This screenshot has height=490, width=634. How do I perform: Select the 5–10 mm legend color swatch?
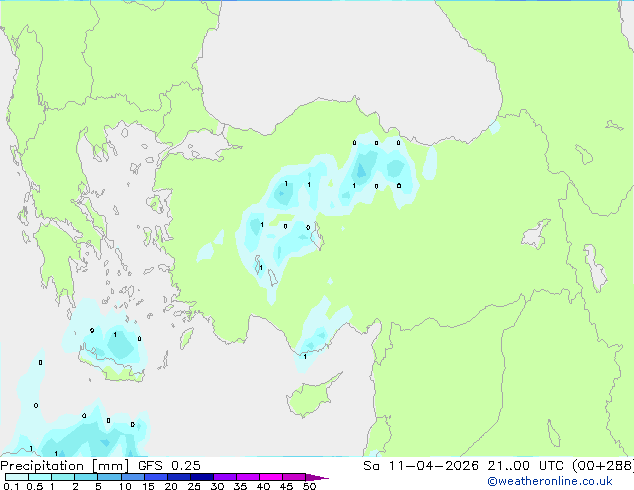tap(110, 477)
